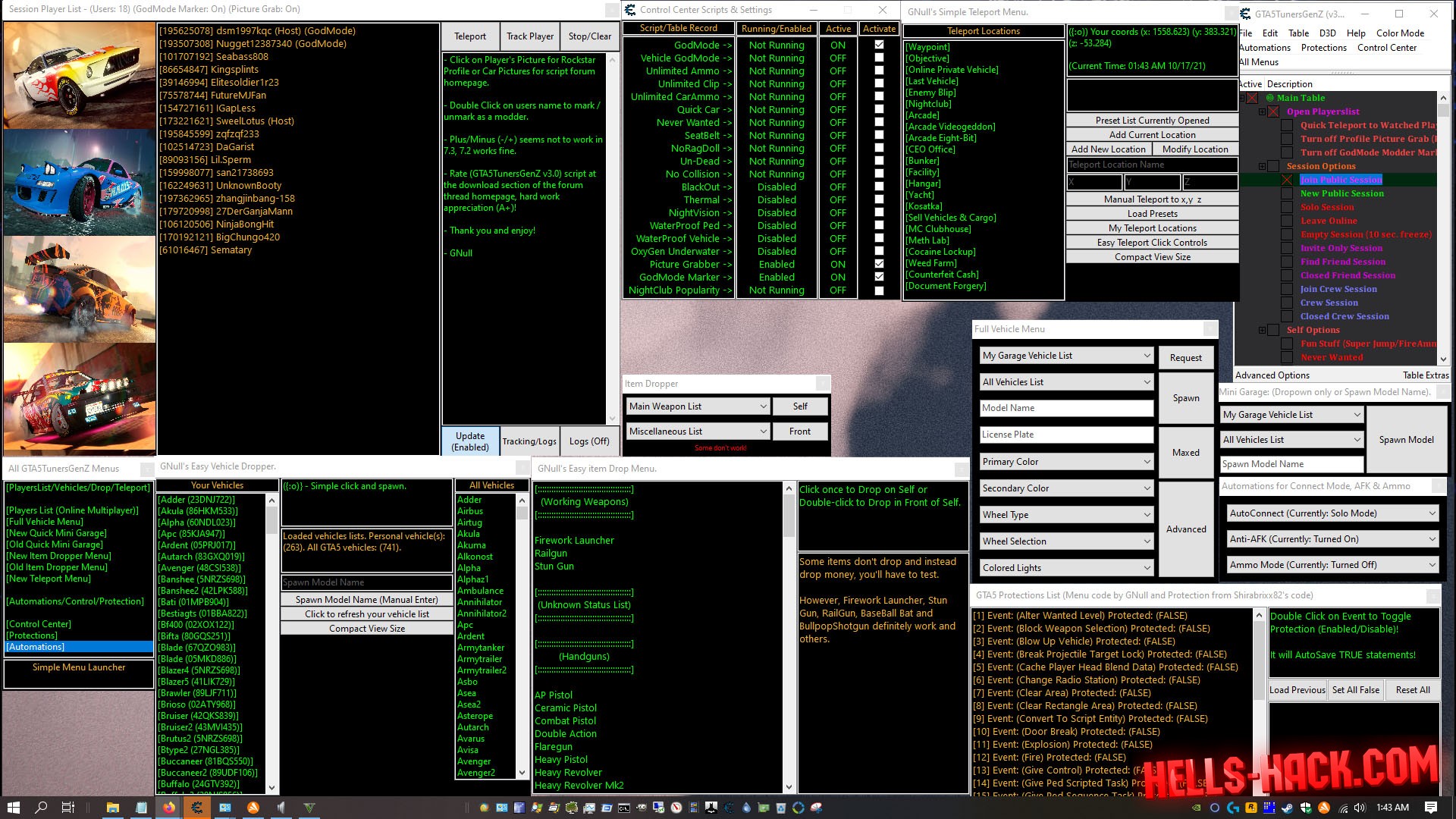This screenshot has width=1456, height=819.
Task: Click the Track Player button
Action: pos(530,36)
